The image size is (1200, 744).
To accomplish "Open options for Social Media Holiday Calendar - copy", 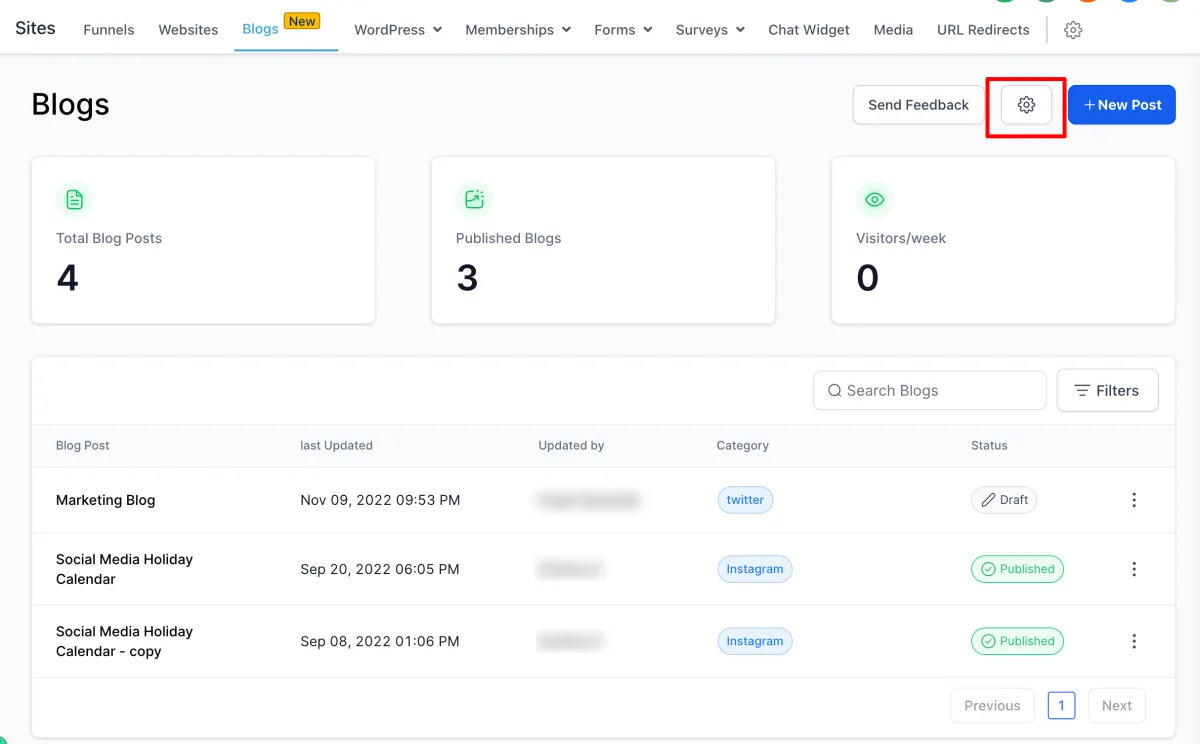I will point(1133,641).
